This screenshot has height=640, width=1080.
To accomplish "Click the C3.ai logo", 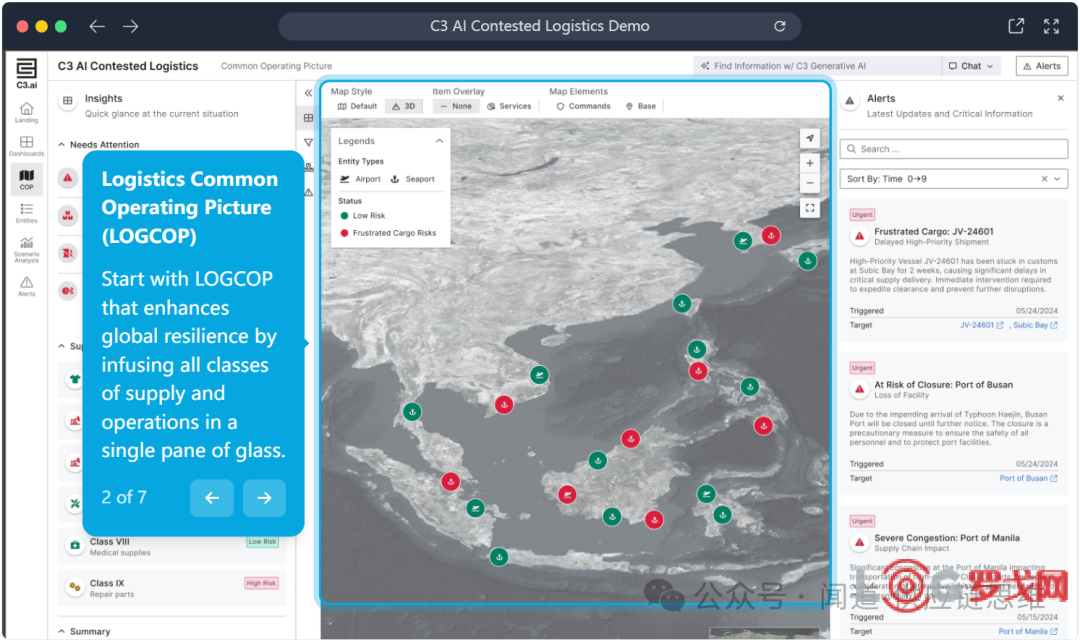I will 26,72.
